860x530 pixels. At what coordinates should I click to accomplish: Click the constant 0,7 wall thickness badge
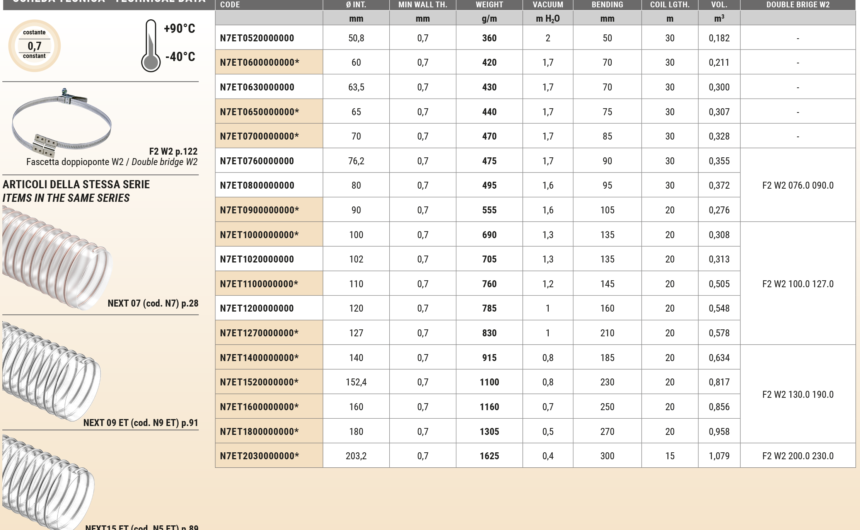coord(34,46)
